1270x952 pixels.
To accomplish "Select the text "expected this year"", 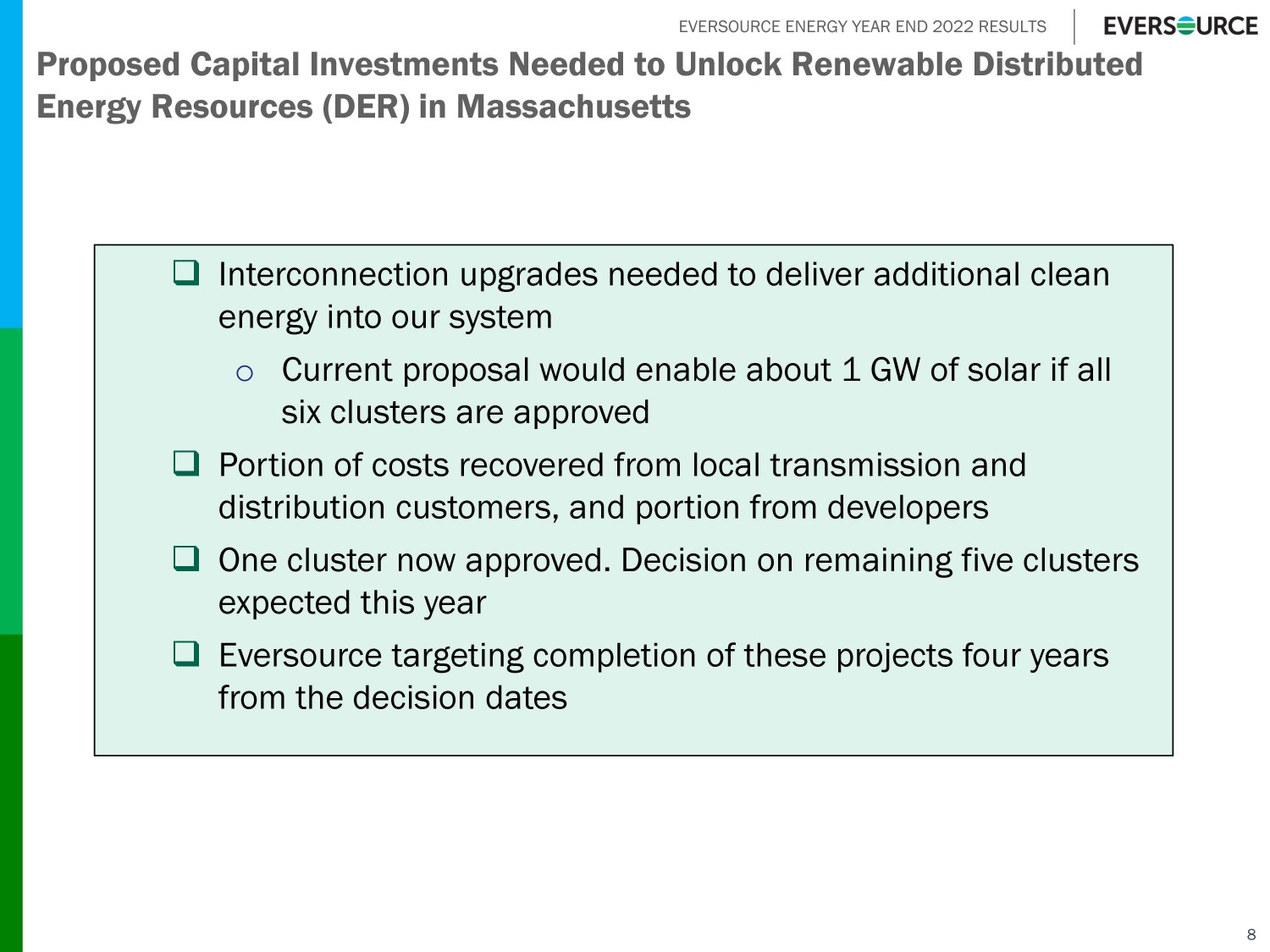I will (352, 603).
